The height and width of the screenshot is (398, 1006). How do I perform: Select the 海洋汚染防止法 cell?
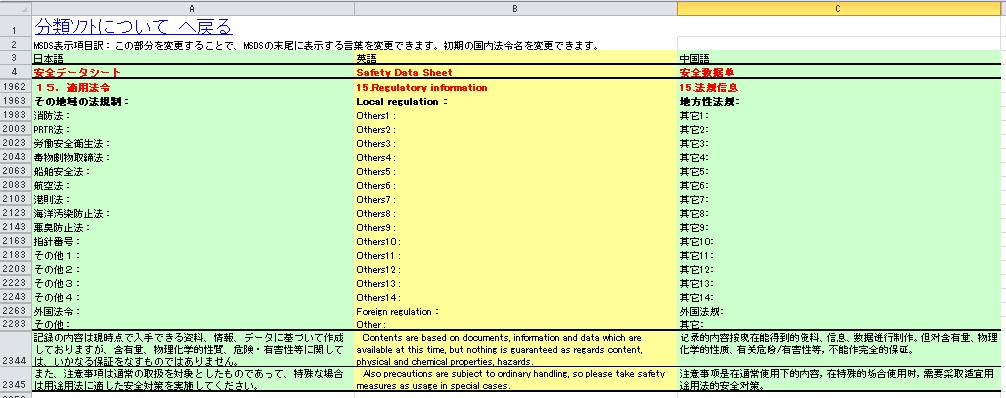tap(192, 214)
